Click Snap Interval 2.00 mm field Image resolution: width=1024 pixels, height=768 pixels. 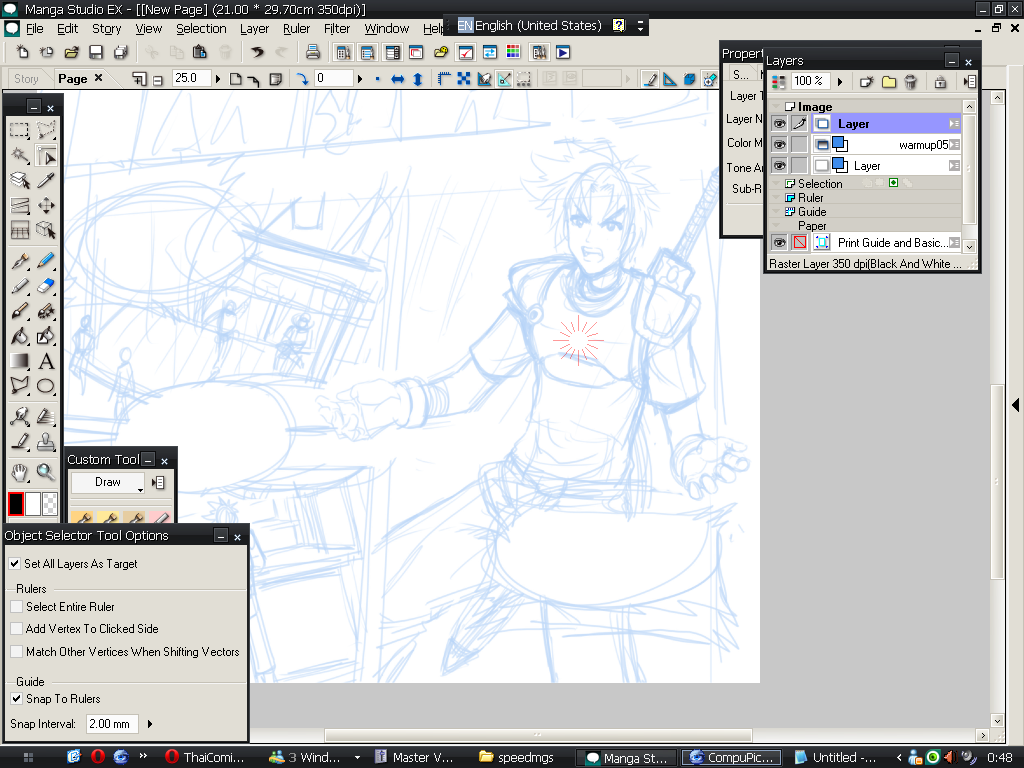pos(112,724)
